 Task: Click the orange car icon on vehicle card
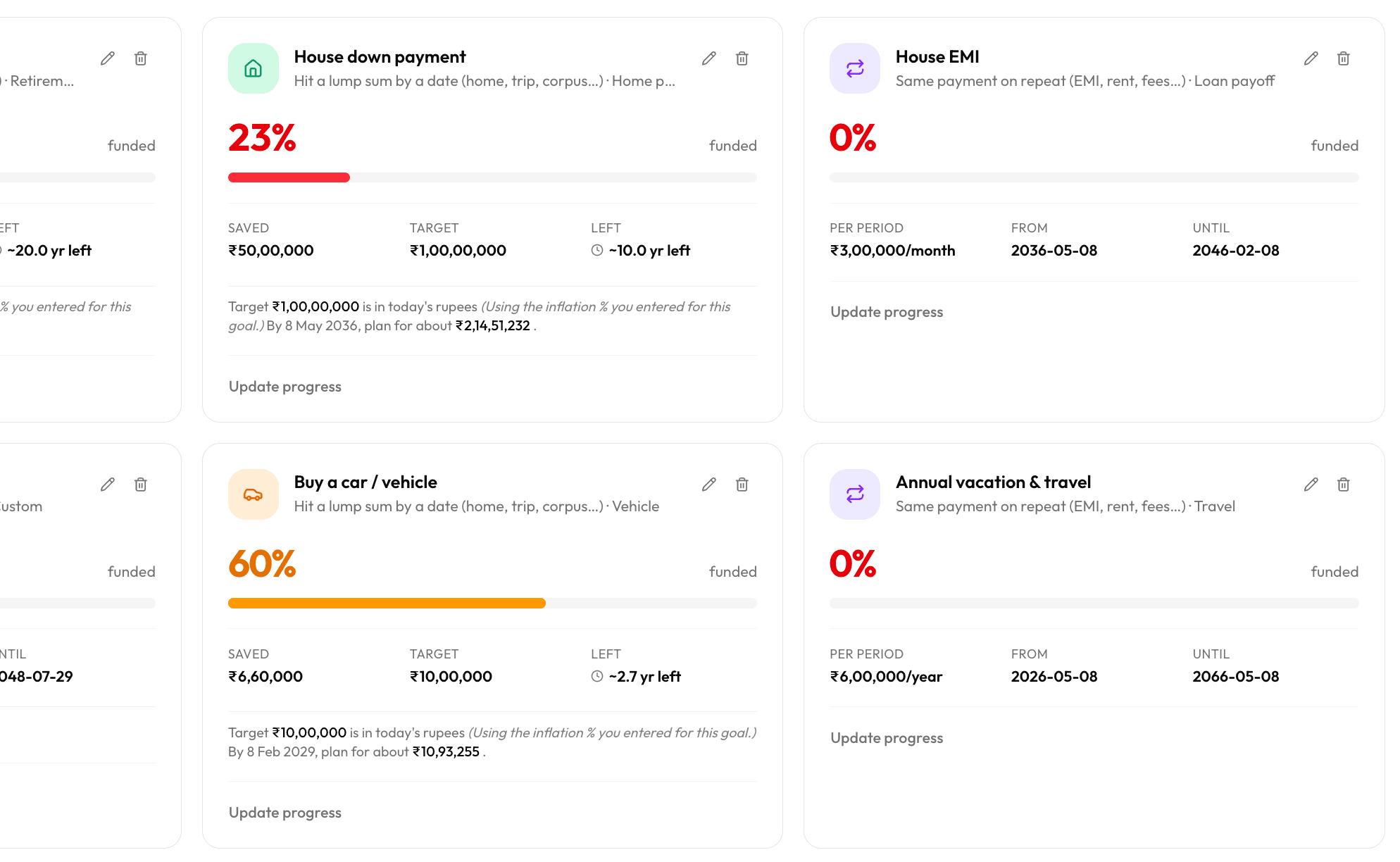[254, 494]
